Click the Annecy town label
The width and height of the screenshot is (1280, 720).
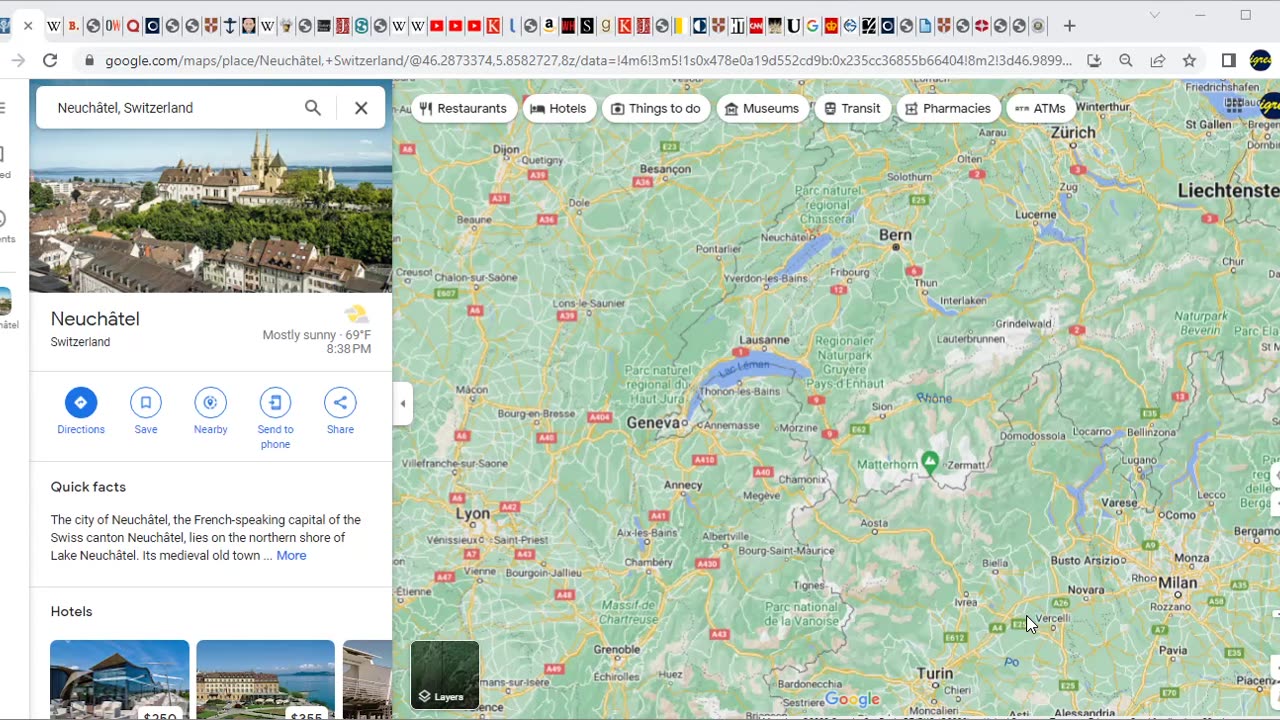tap(683, 486)
